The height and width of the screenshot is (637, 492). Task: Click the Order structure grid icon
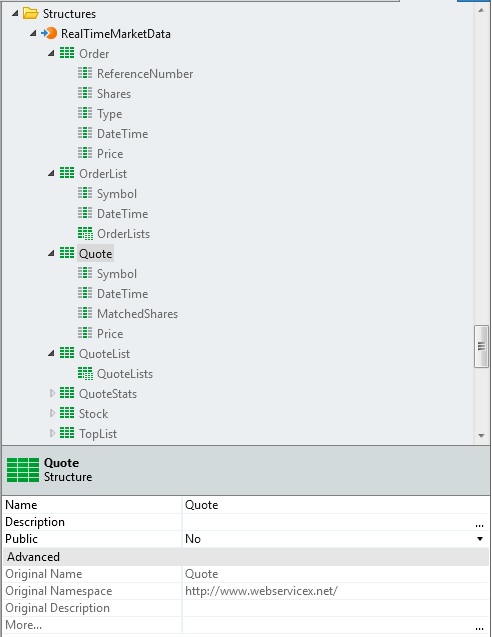67,53
